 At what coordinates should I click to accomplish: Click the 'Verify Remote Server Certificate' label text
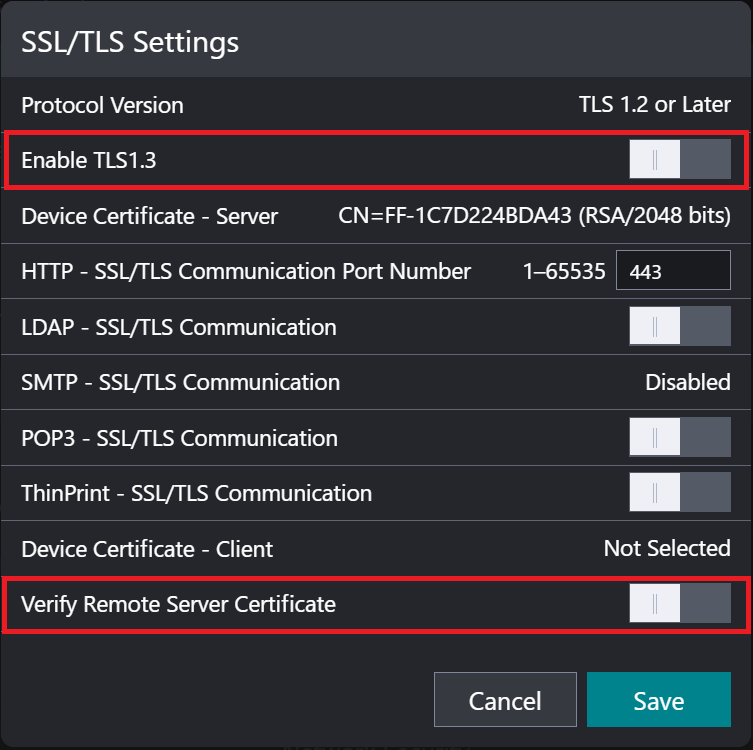[x=178, y=604]
